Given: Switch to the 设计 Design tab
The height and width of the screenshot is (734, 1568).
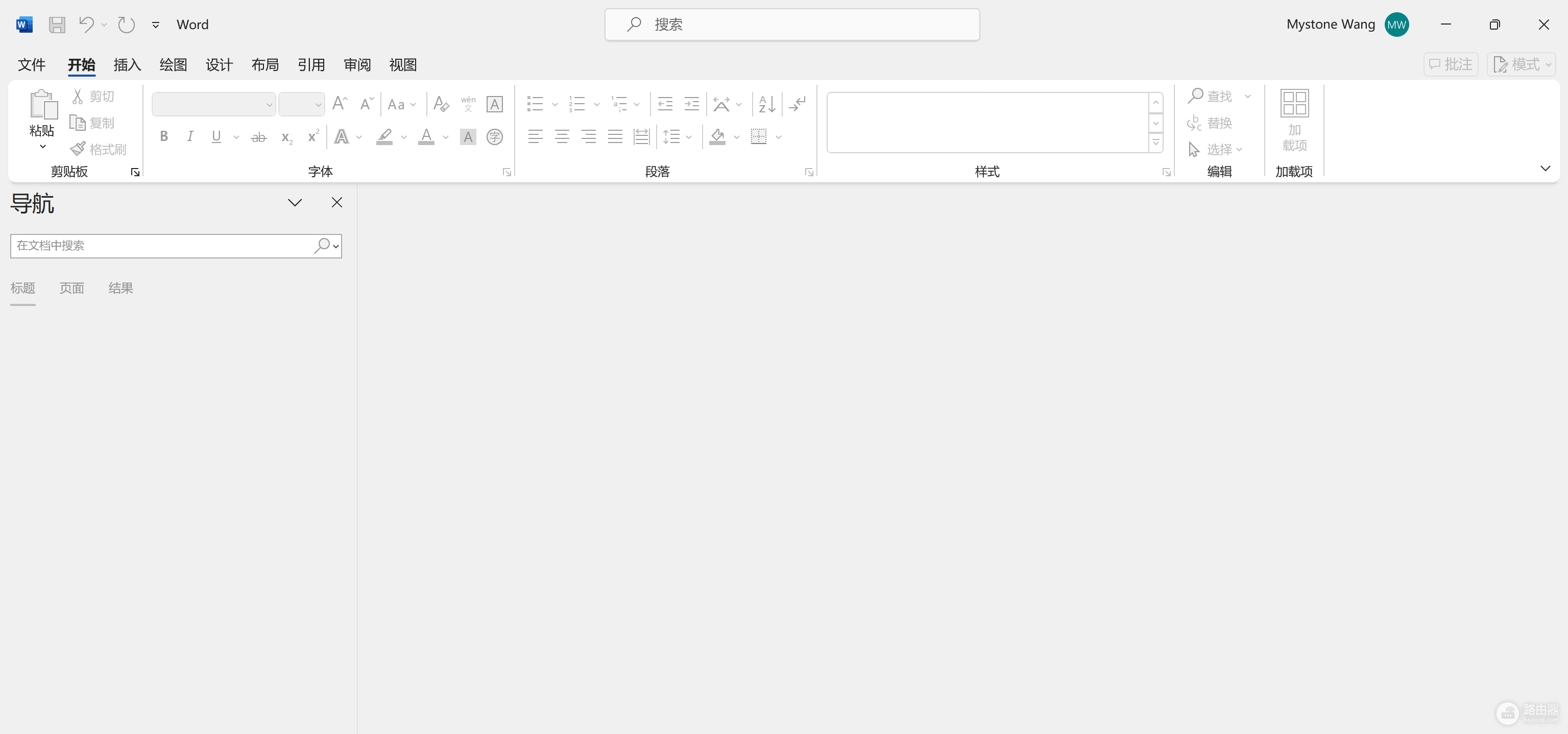Looking at the screenshot, I should coord(219,64).
